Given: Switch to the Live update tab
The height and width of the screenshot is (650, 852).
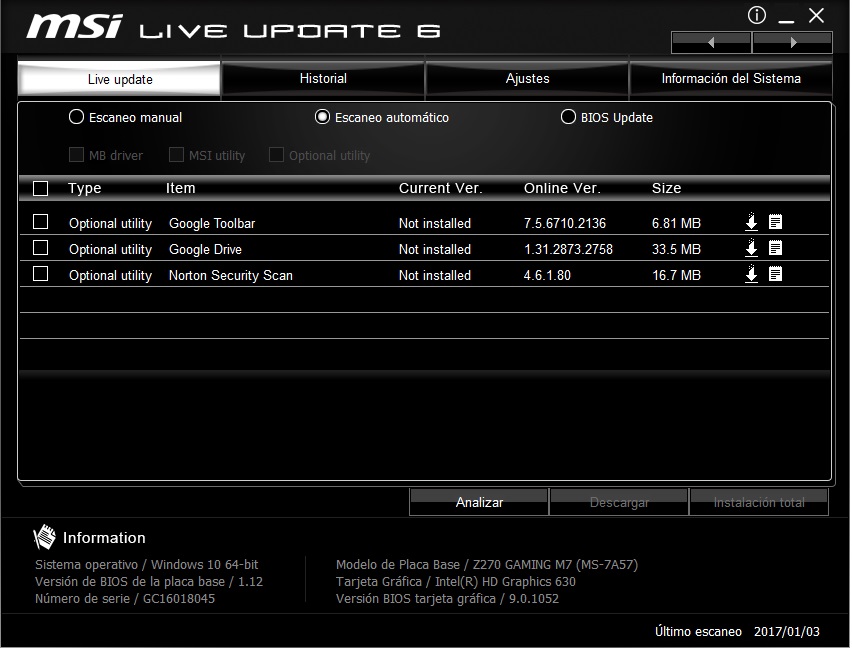Looking at the screenshot, I should click(120, 79).
